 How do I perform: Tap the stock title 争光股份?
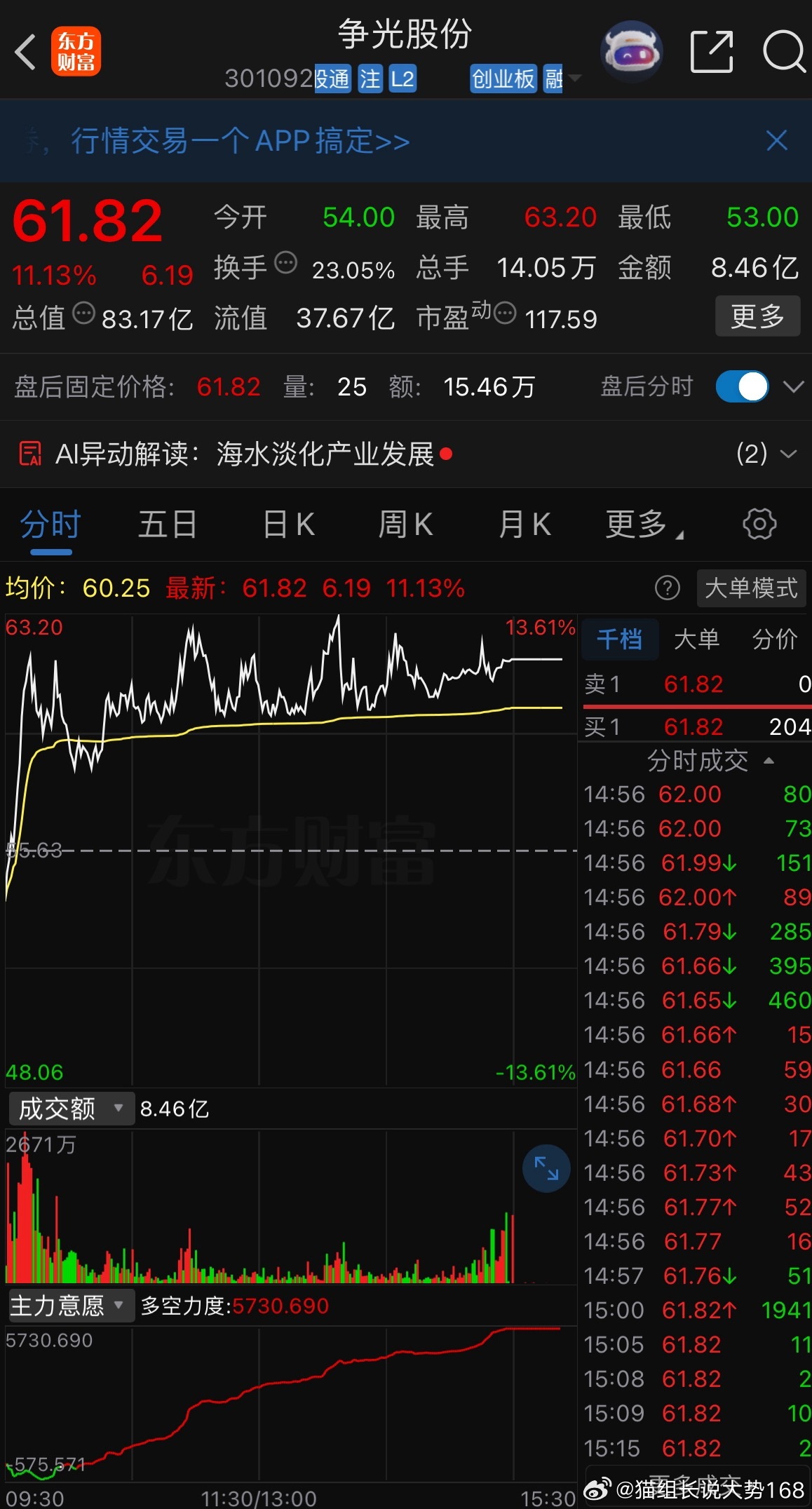(x=405, y=34)
